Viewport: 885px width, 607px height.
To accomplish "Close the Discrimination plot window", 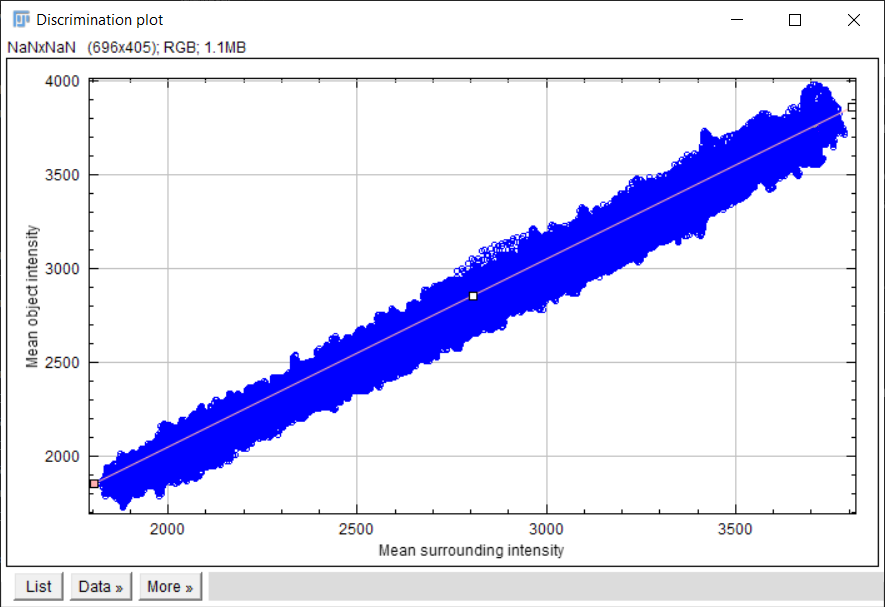I will point(853,20).
